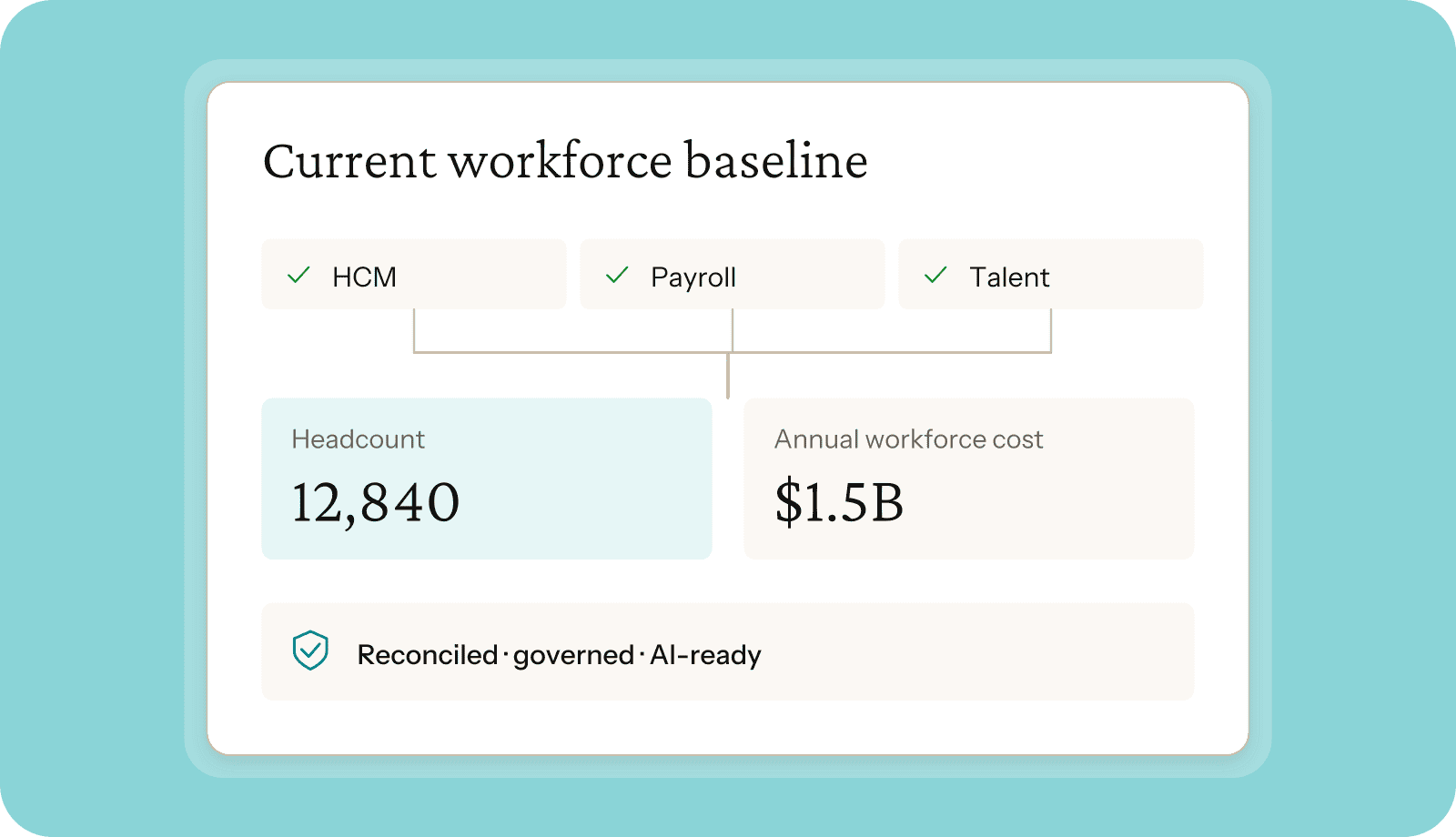The height and width of the screenshot is (837, 1456).
Task: Click the Reconciled governed AI-ready banner
Action: coord(728,651)
